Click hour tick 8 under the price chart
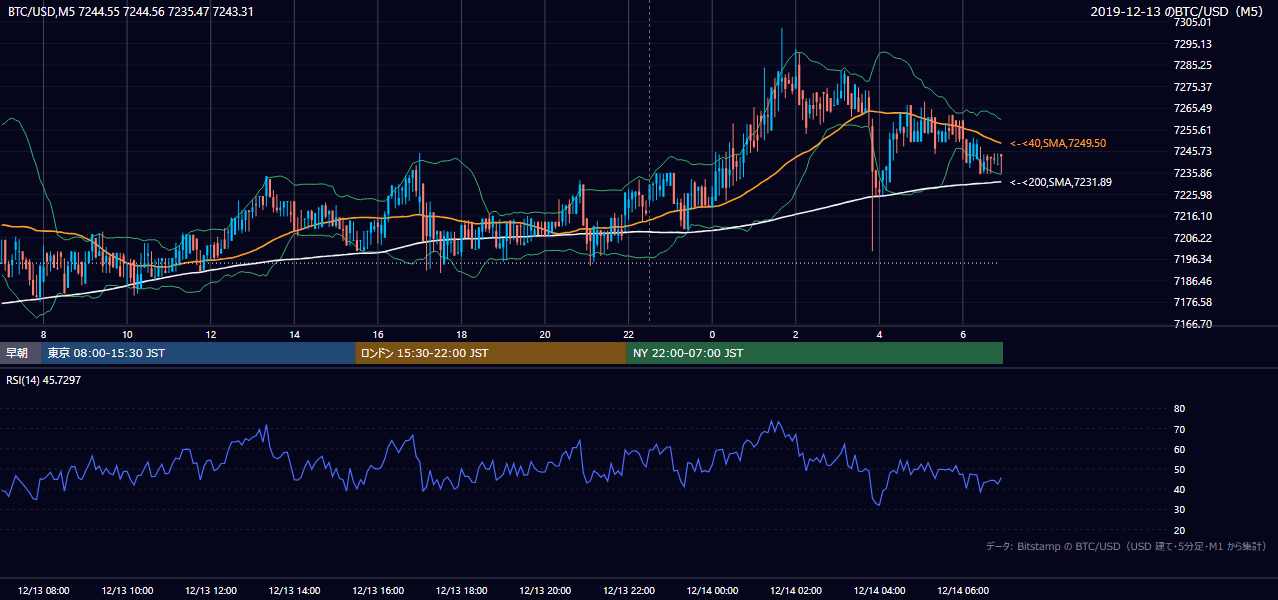The image size is (1278, 600). pos(43,334)
